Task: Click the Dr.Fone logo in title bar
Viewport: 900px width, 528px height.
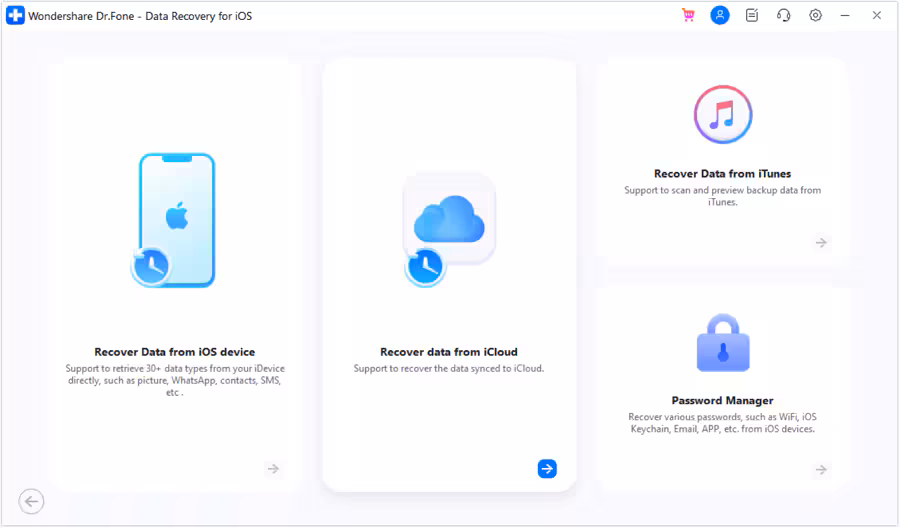Action: pos(15,15)
